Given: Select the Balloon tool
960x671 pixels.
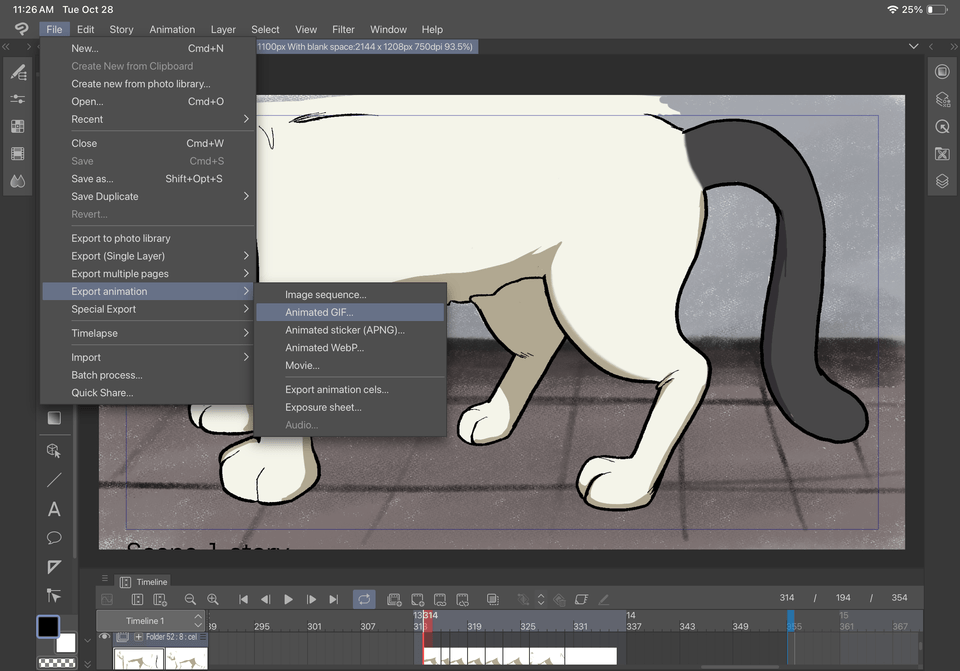Looking at the screenshot, I should pos(54,538).
